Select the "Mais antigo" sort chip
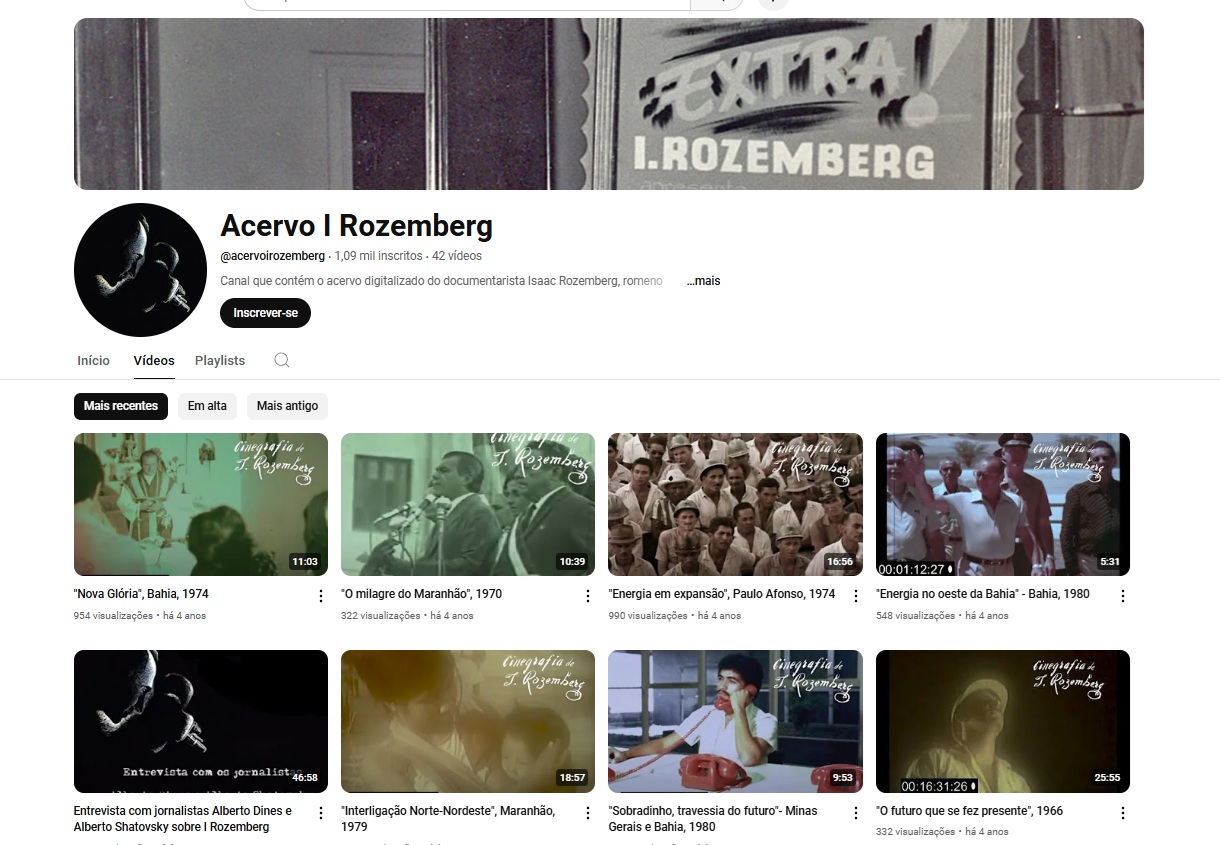 click(287, 406)
